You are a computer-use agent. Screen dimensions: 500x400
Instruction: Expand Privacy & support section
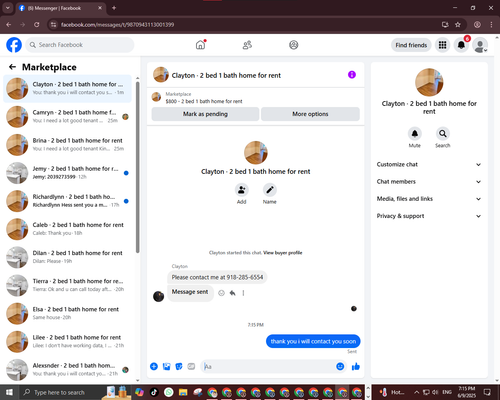pos(429,216)
